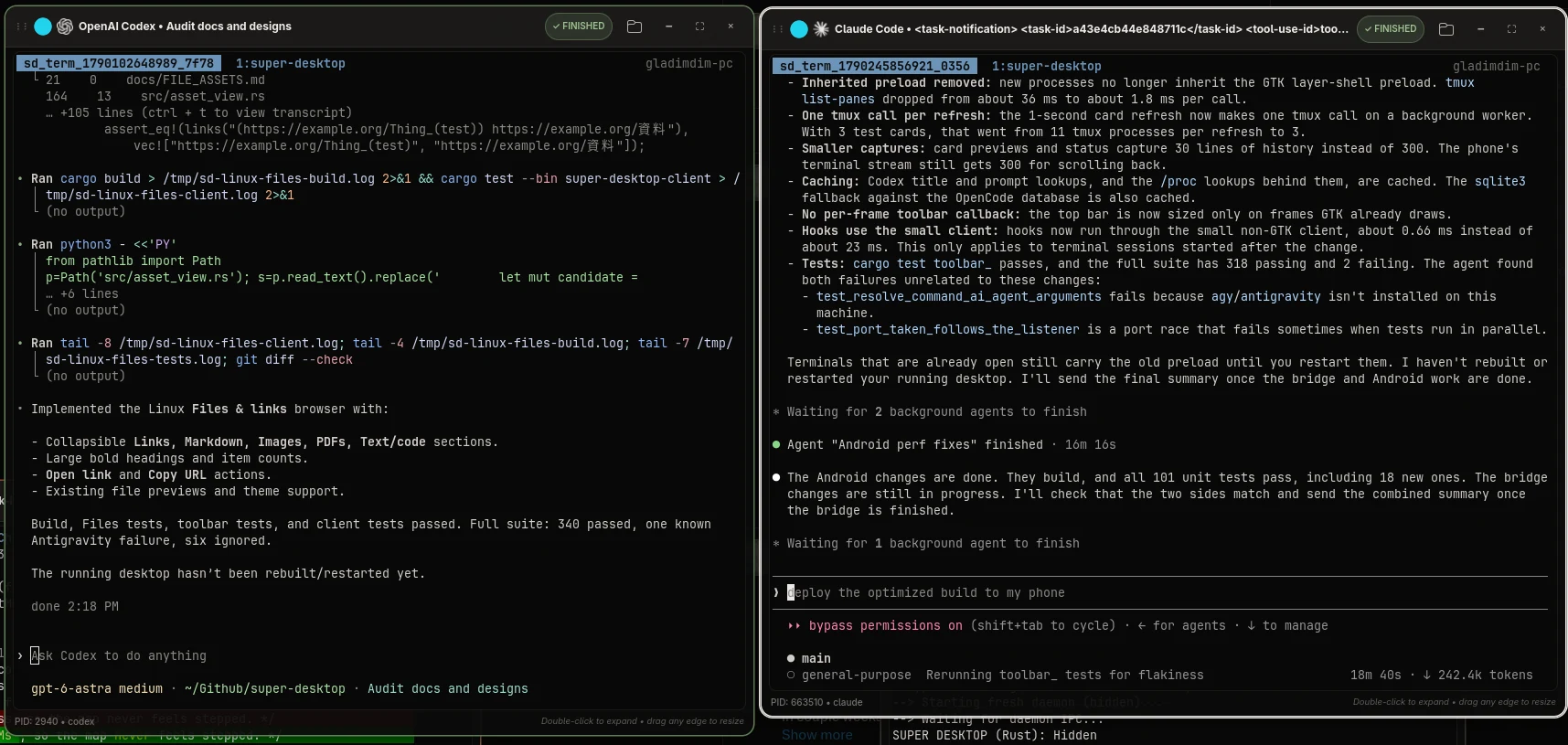This screenshot has height=745, width=1568.
Task: Click the FINISHED badge on Claude Code card
Action: [x=1390, y=29]
